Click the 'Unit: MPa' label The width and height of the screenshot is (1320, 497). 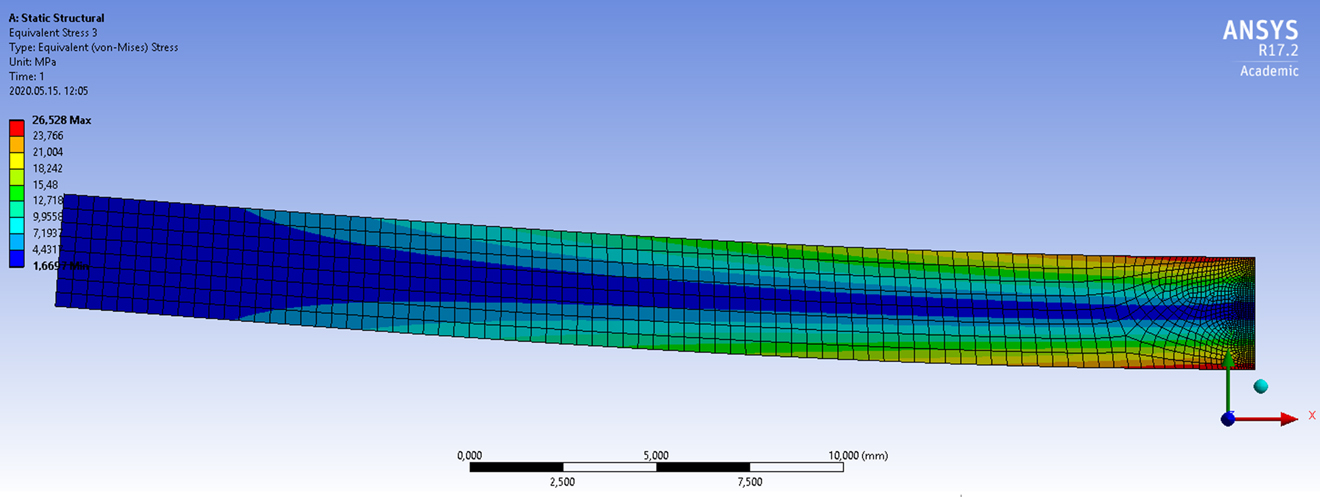[33, 61]
